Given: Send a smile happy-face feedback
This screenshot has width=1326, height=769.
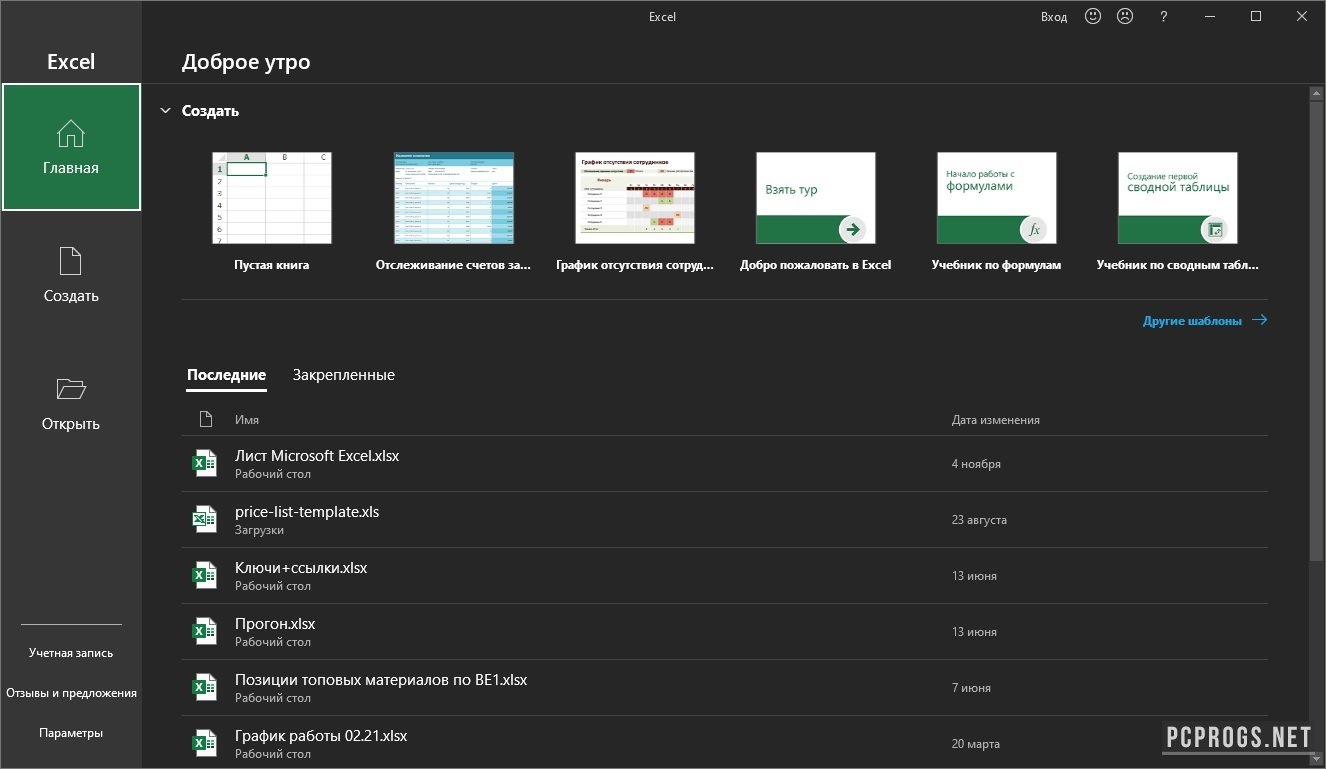Looking at the screenshot, I should (x=1093, y=16).
